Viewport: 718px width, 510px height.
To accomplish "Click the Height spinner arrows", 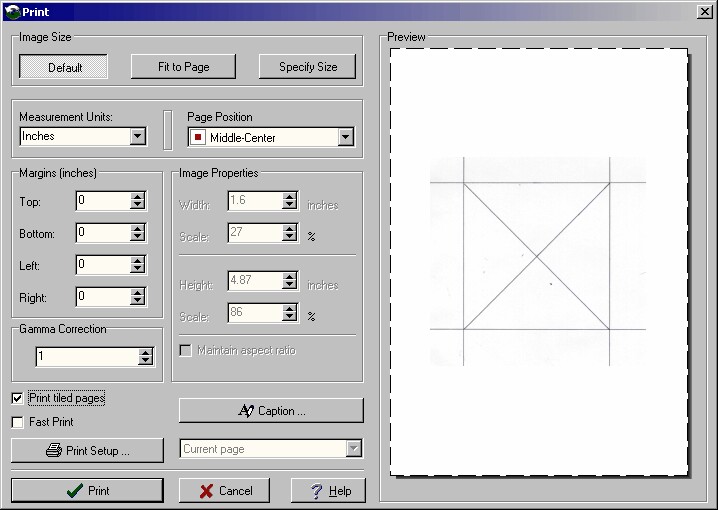I will point(289,281).
